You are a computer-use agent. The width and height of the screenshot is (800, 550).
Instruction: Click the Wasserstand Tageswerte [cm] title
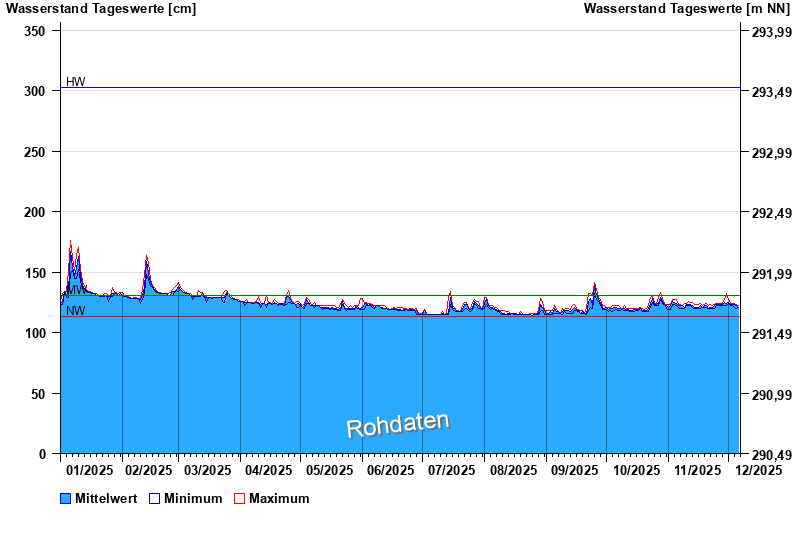pos(101,9)
